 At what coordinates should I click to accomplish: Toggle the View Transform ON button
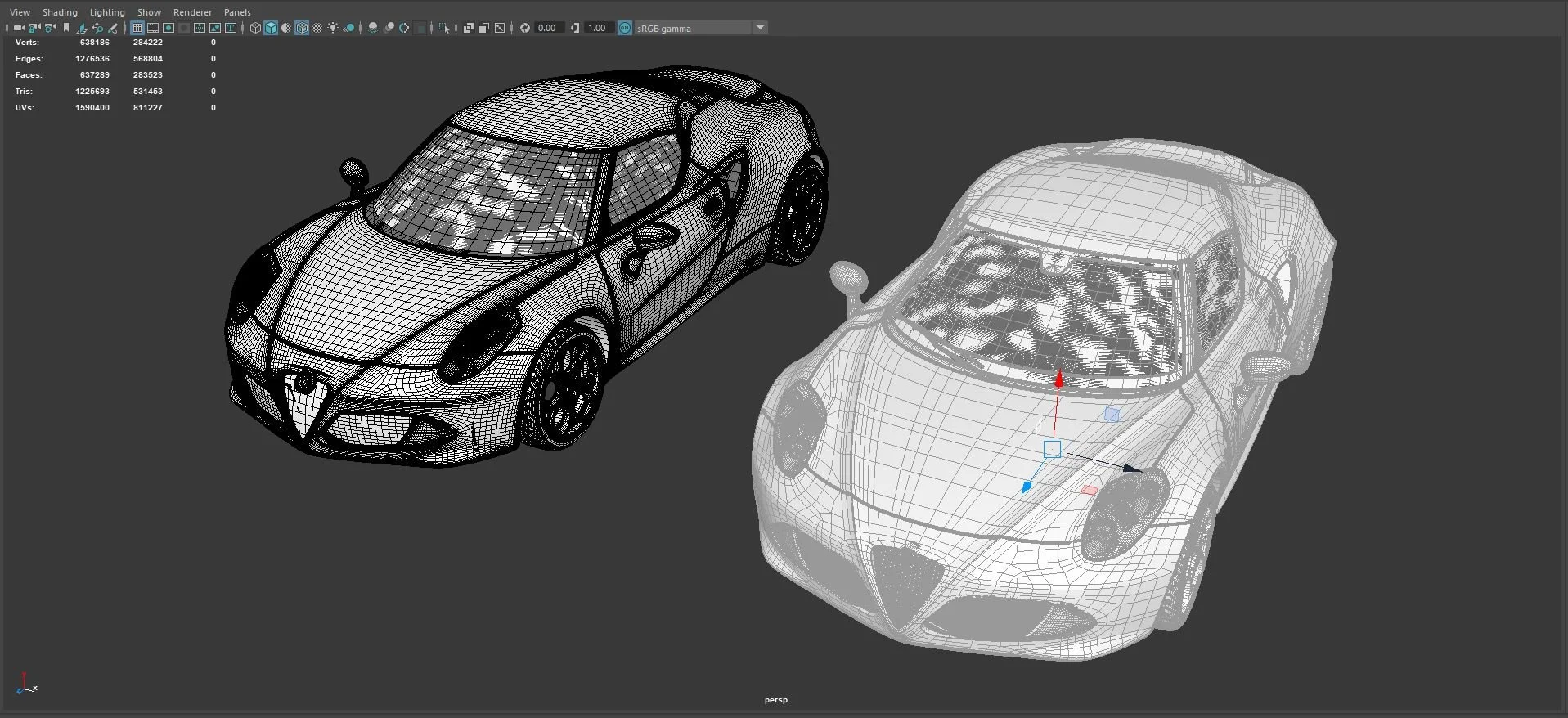click(624, 28)
